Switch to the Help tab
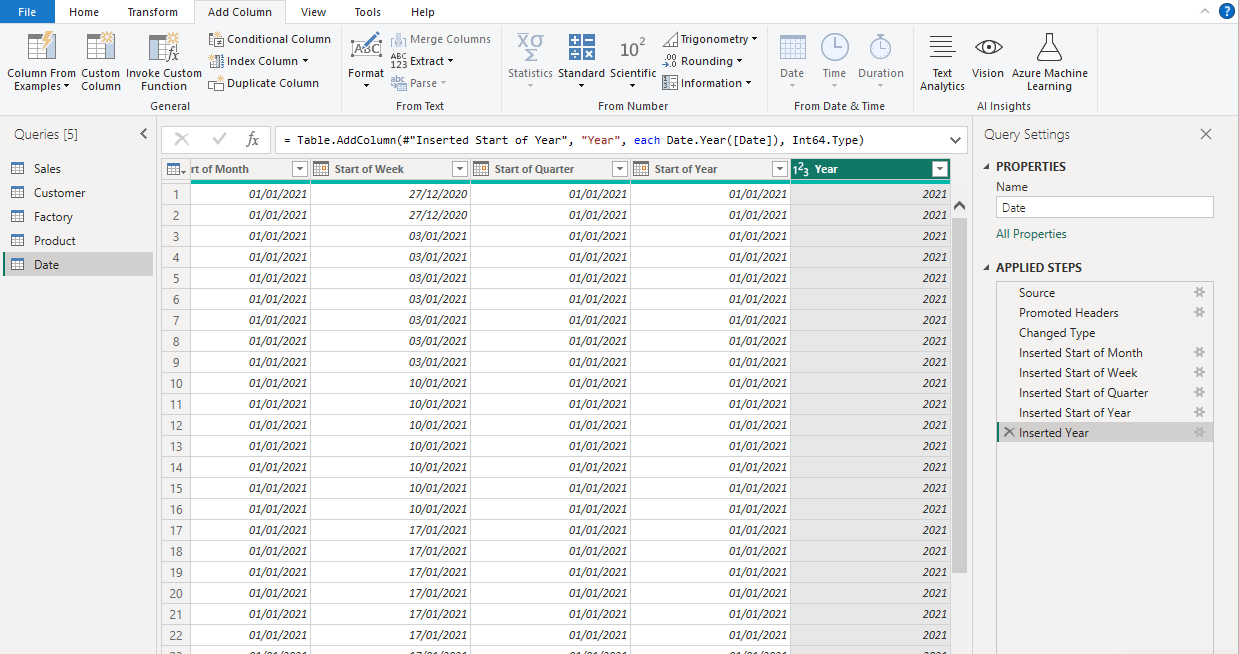Viewport: 1239px width, 654px height. tap(423, 12)
